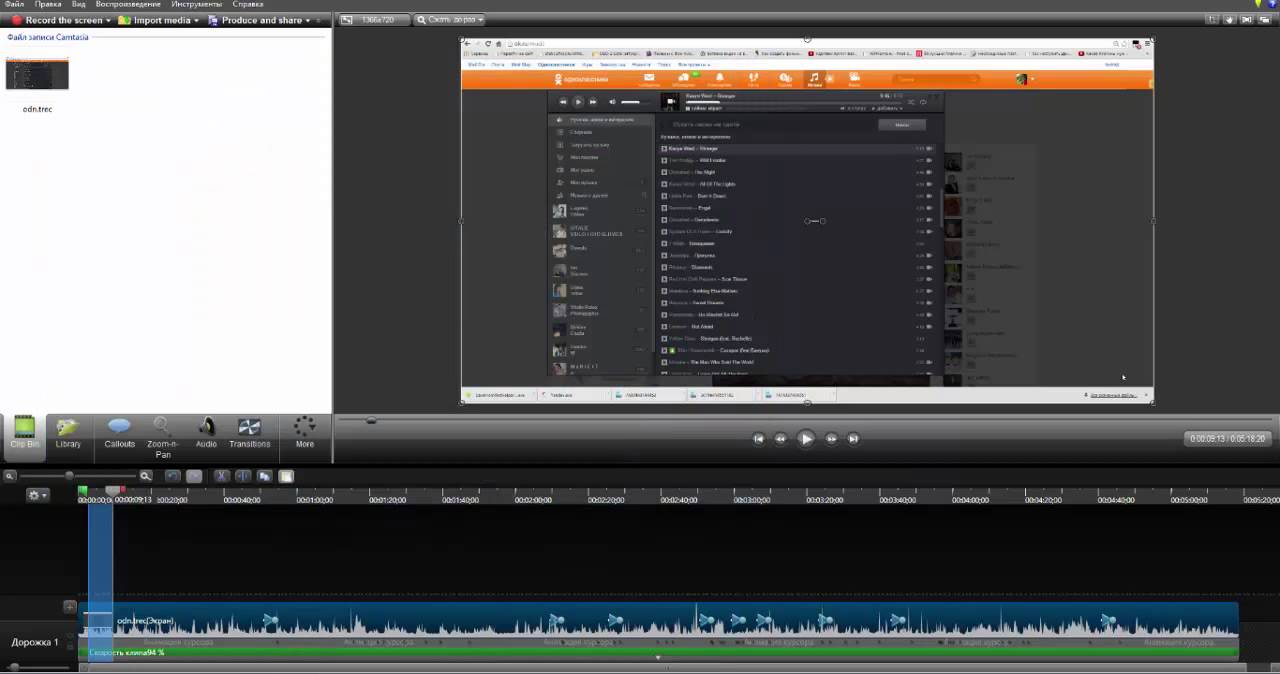Image resolution: width=1280 pixels, height=674 pixels.
Task: Open the Callouts tool
Action: pyautogui.click(x=119, y=432)
